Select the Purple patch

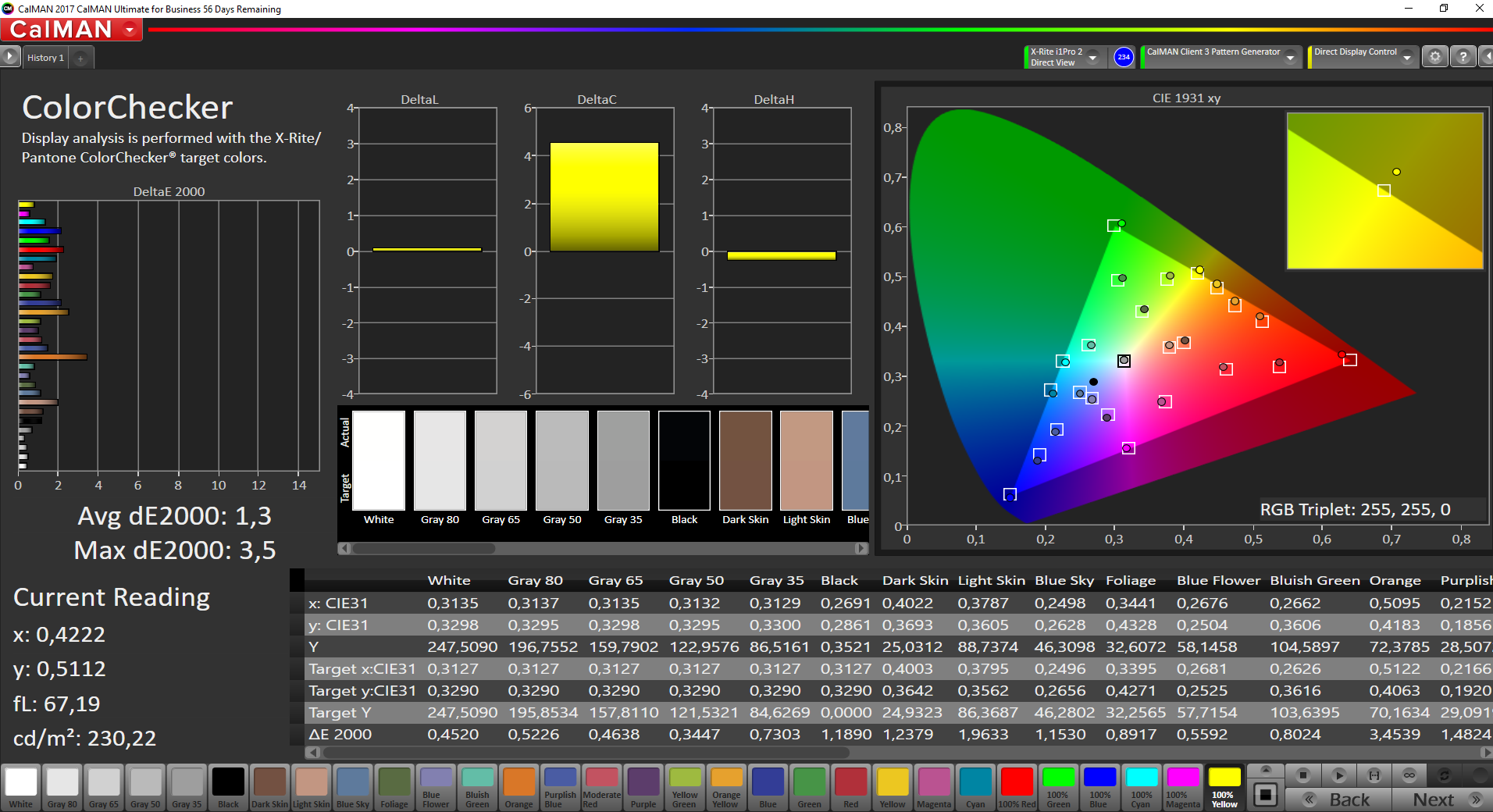click(643, 787)
